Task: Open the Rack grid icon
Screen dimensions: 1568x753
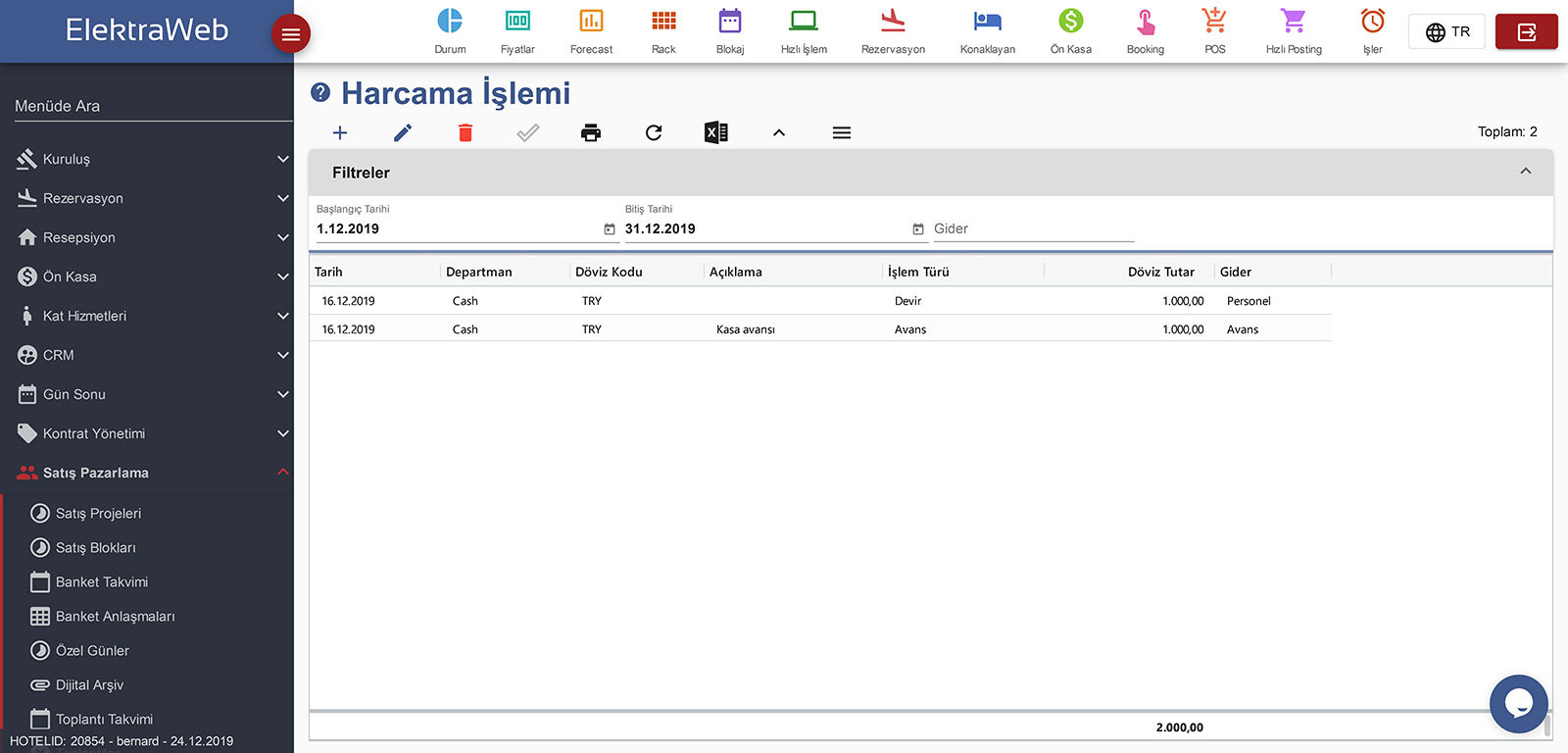Action: (x=663, y=21)
